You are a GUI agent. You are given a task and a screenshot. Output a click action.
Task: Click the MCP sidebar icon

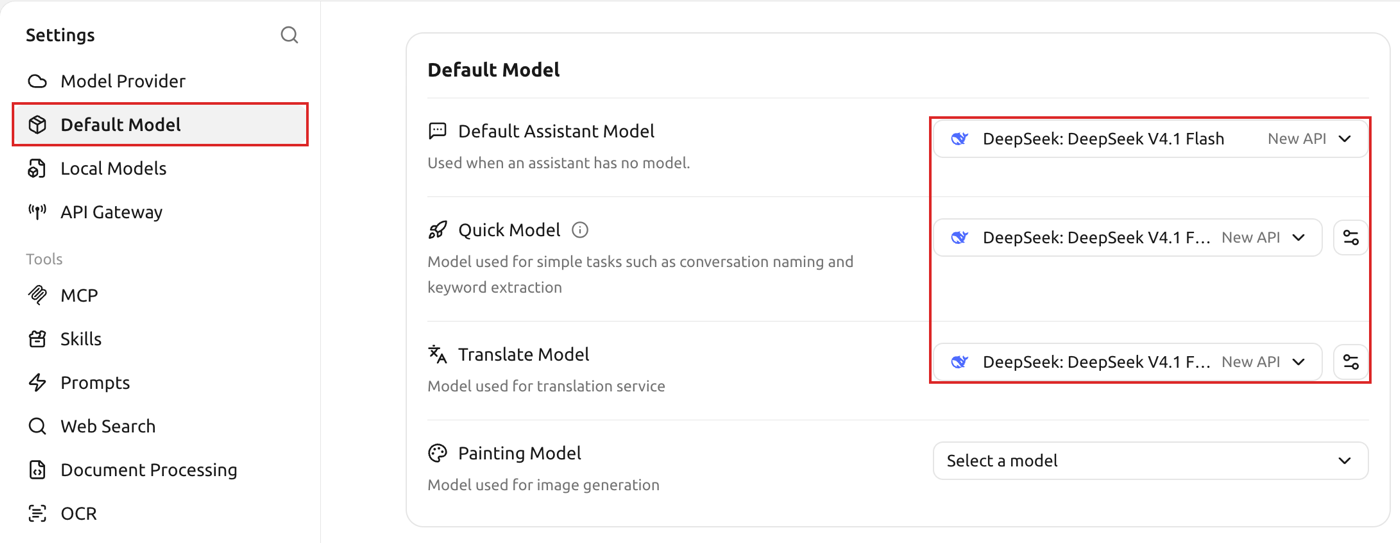pos(37,295)
